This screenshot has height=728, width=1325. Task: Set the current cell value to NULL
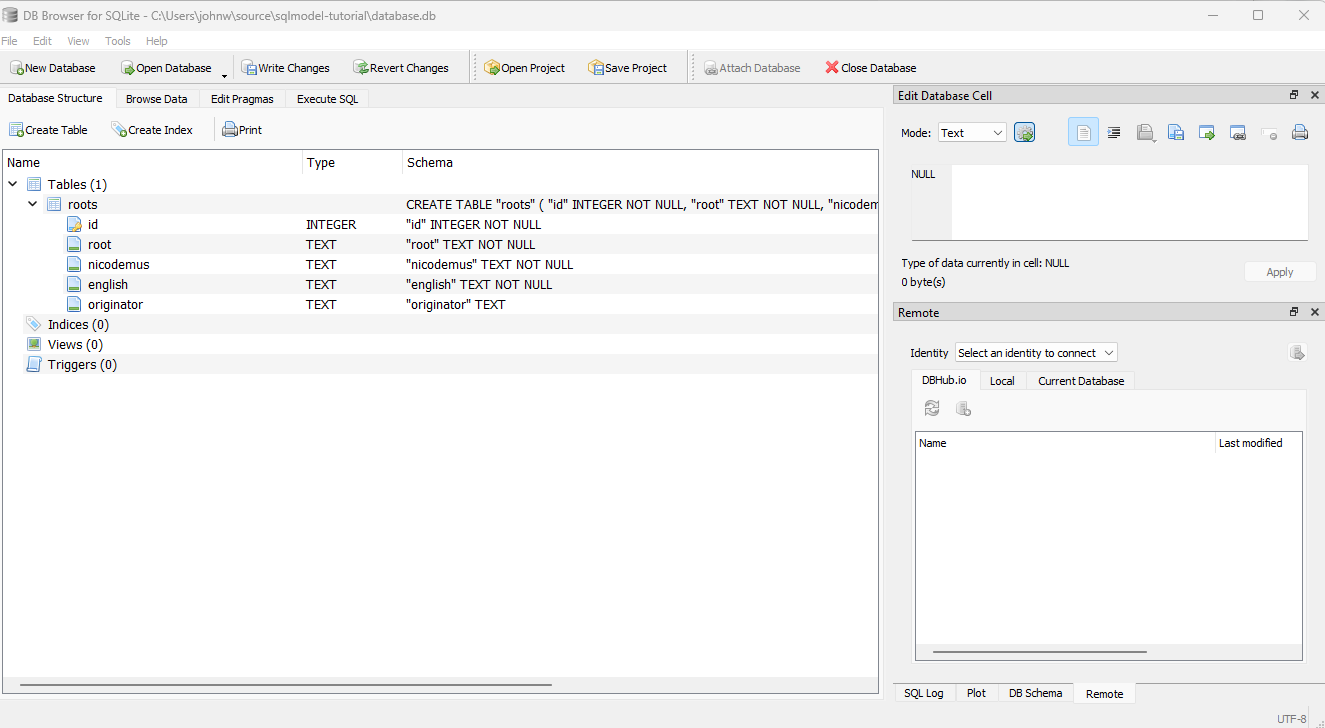click(1270, 131)
